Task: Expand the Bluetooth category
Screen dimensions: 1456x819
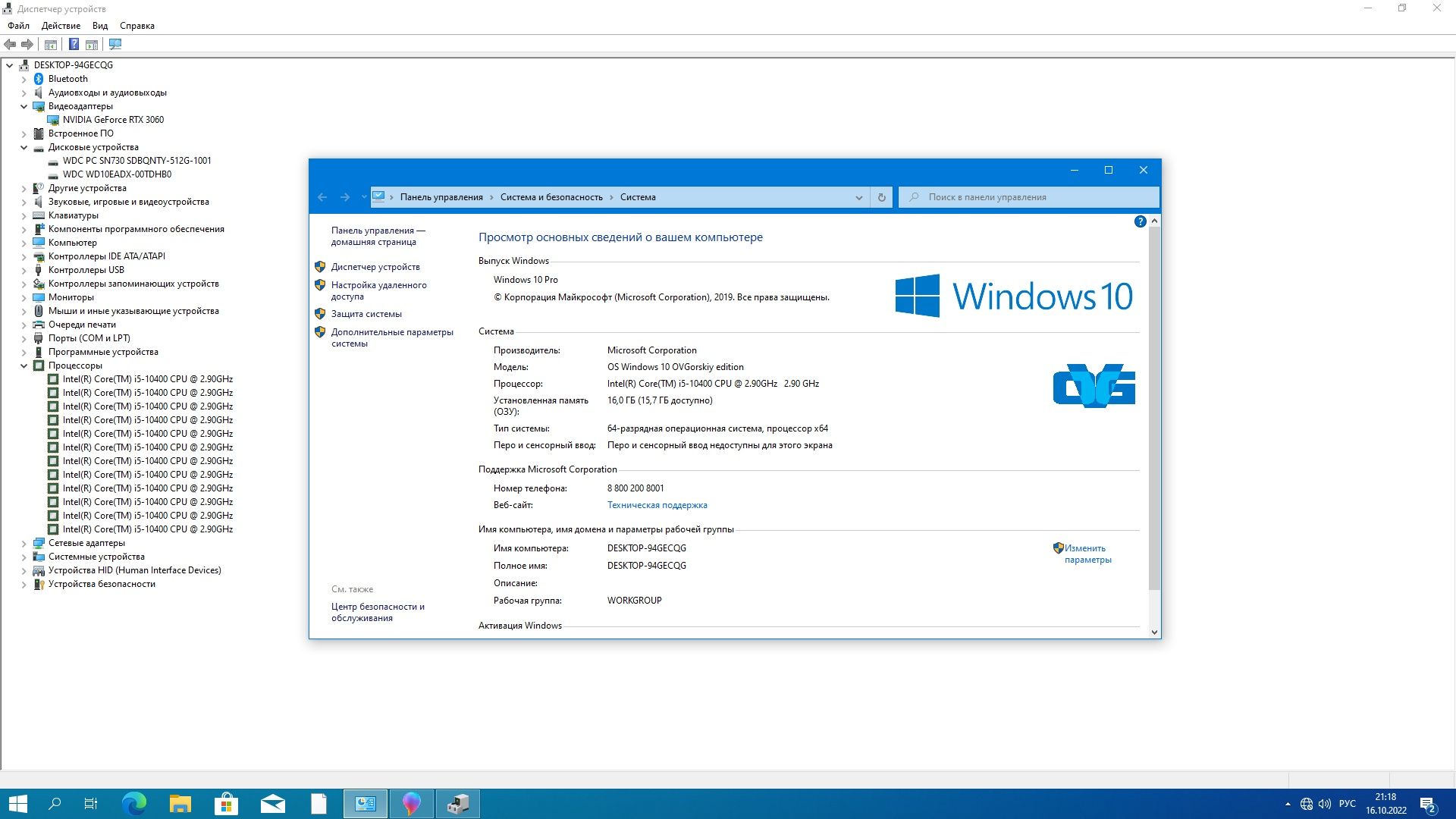Action: click(x=24, y=79)
